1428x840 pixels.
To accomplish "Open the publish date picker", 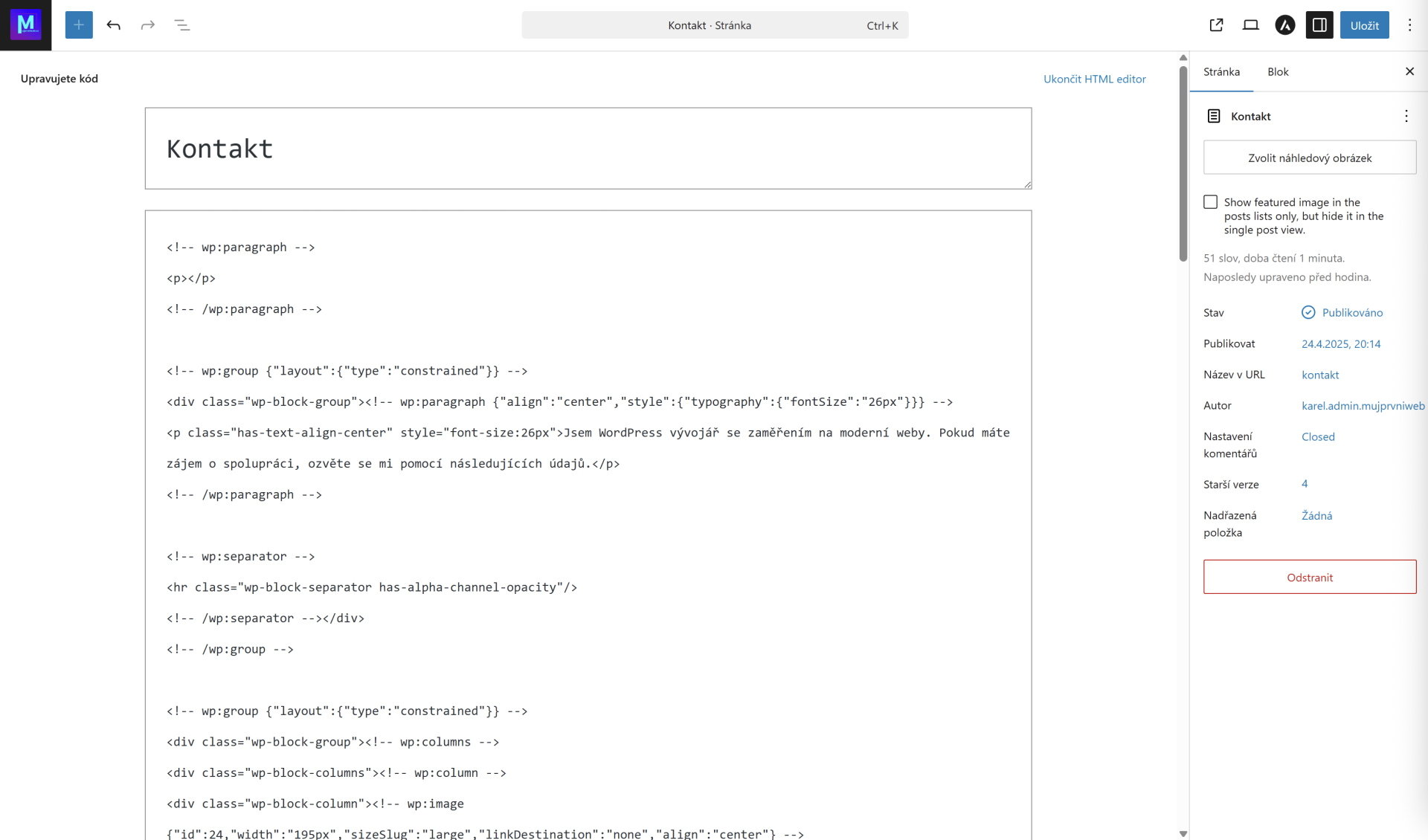I will pyautogui.click(x=1340, y=343).
